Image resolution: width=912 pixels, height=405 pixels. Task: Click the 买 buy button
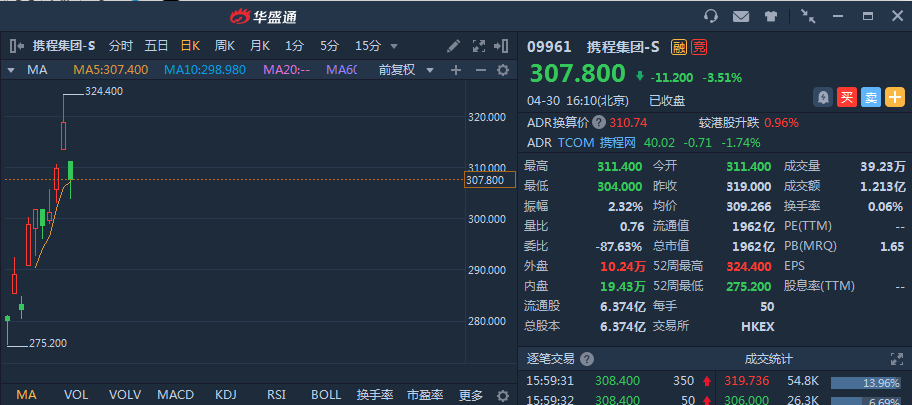coord(846,98)
